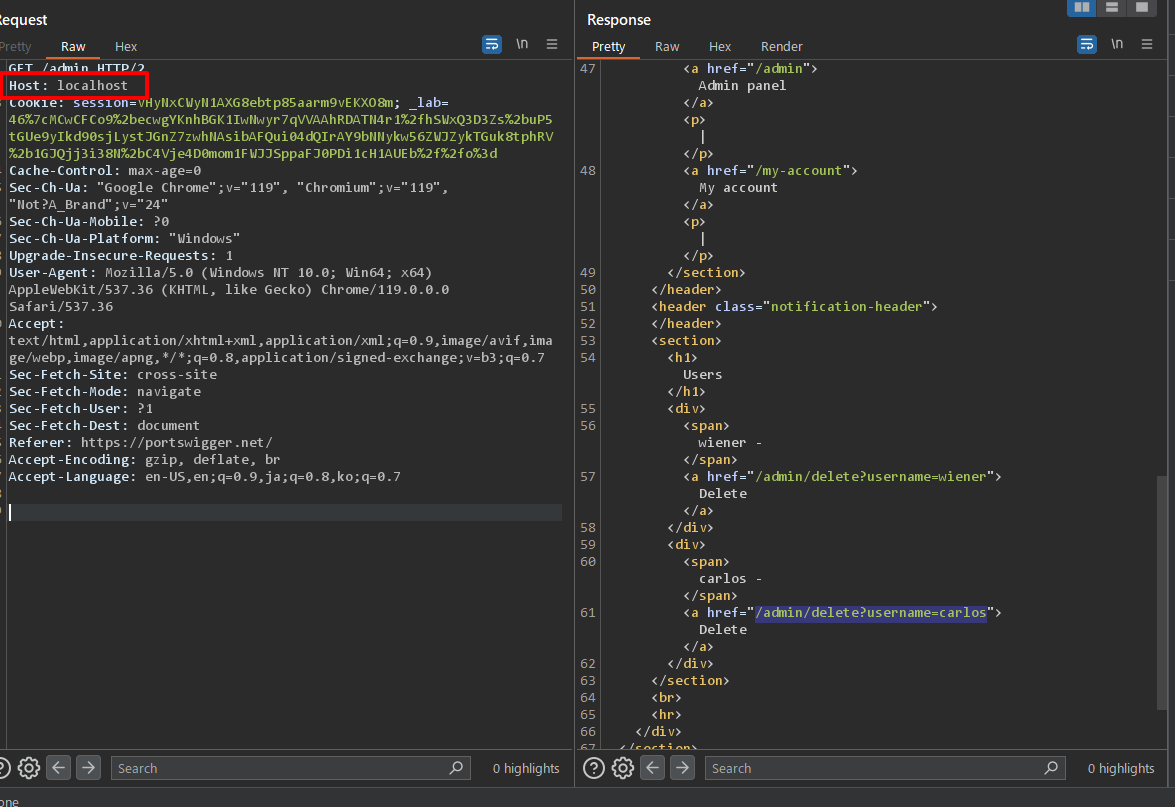Toggle word wrap in the Response viewer
The width and height of the screenshot is (1175, 807).
point(1087,45)
